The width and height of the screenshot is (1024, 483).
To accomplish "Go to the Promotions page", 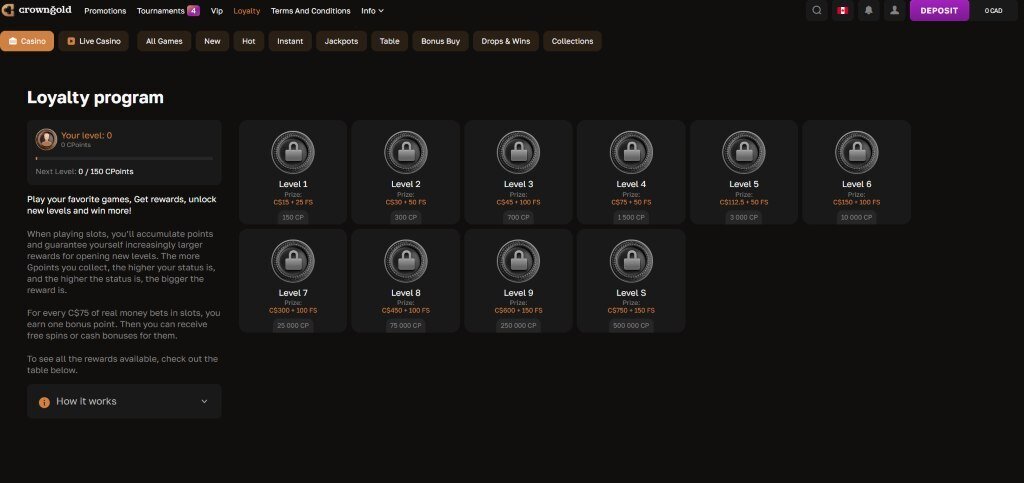I will (105, 11).
